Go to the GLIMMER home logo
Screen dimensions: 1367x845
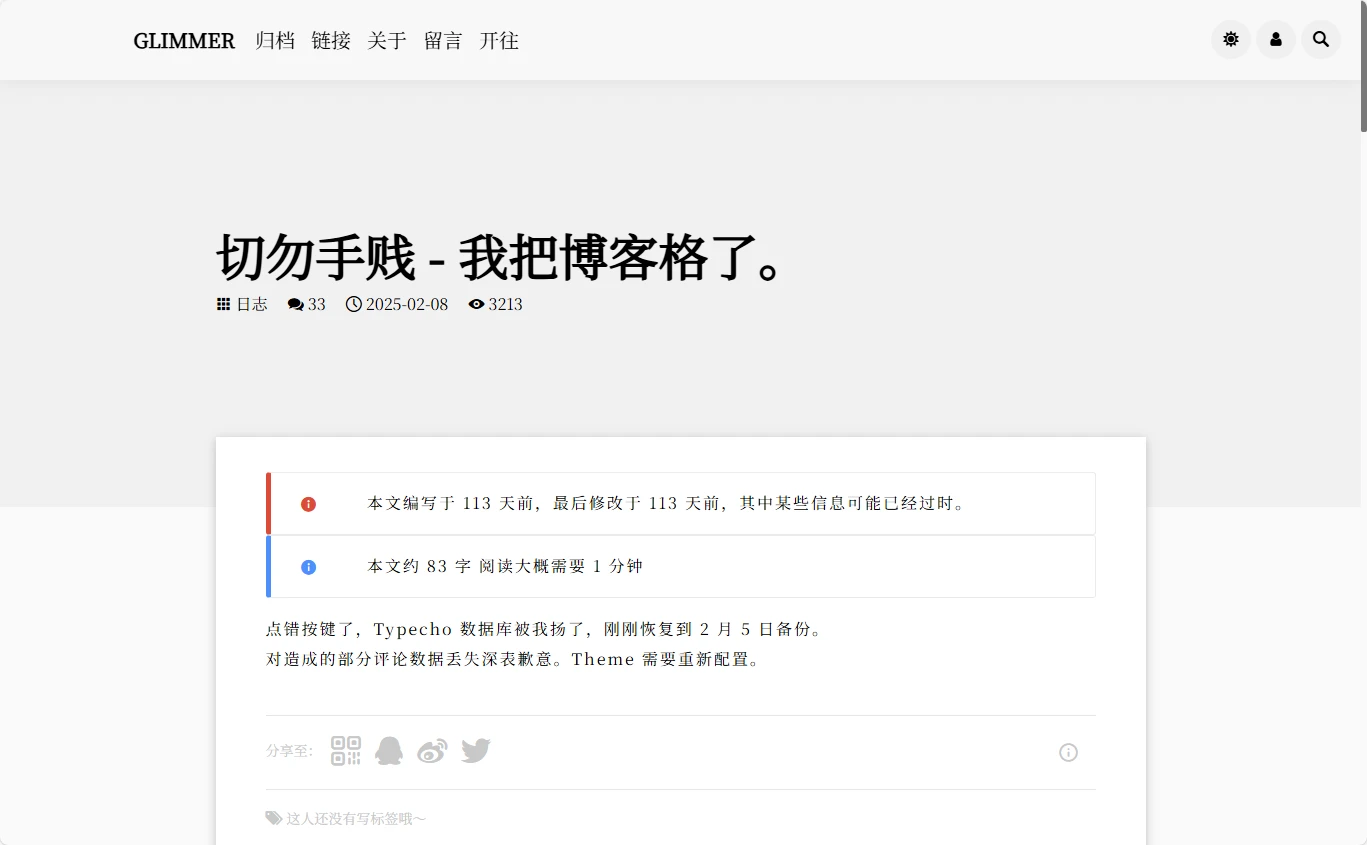pyautogui.click(x=184, y=41)
